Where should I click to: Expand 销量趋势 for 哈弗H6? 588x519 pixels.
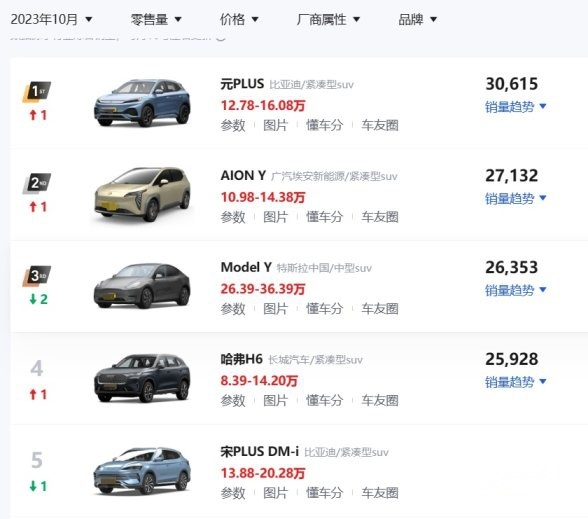(516, 382)
